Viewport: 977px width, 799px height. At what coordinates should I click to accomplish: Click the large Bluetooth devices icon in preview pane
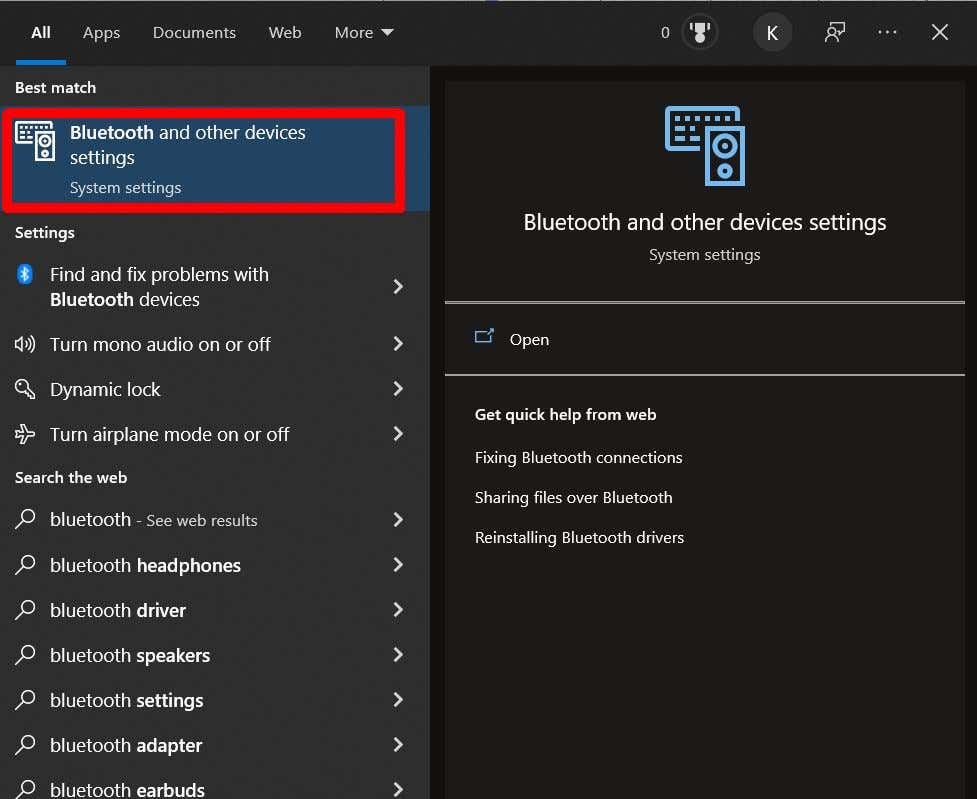coord(705,146)
